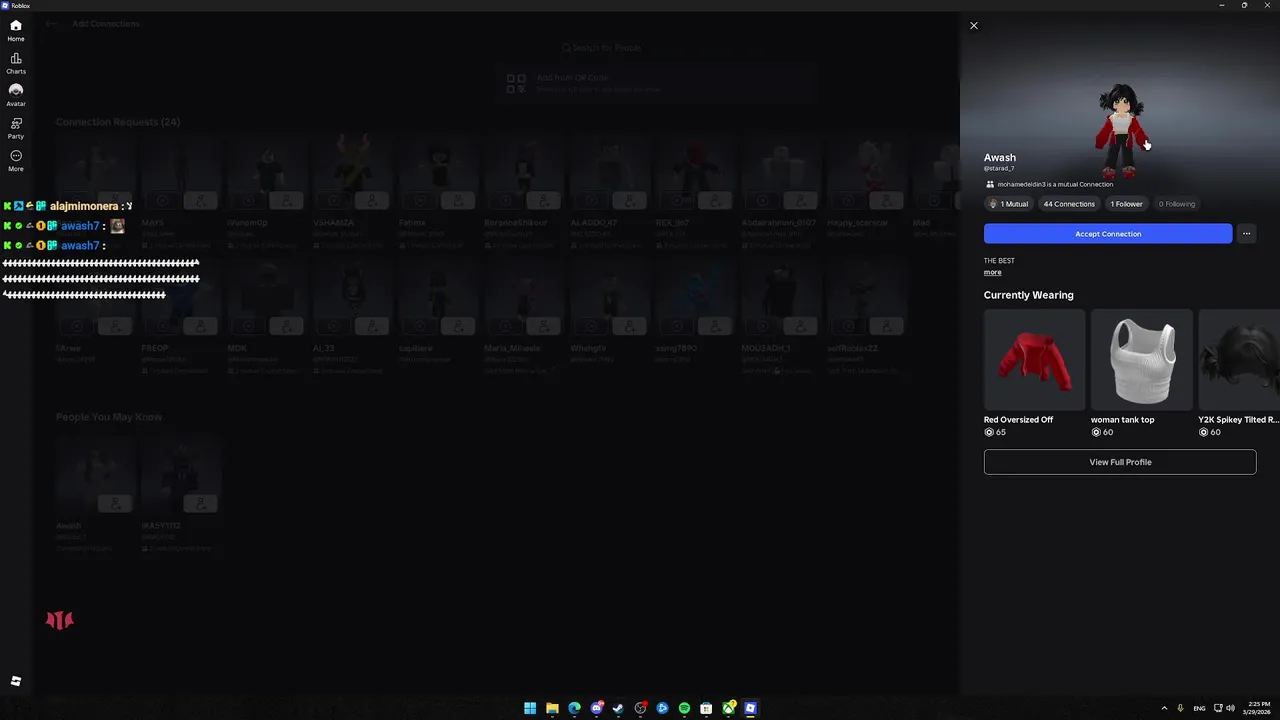Screen dimensions: 1280x720
Task: Click the Awash display name
Action: click(x=1000, y=158)
